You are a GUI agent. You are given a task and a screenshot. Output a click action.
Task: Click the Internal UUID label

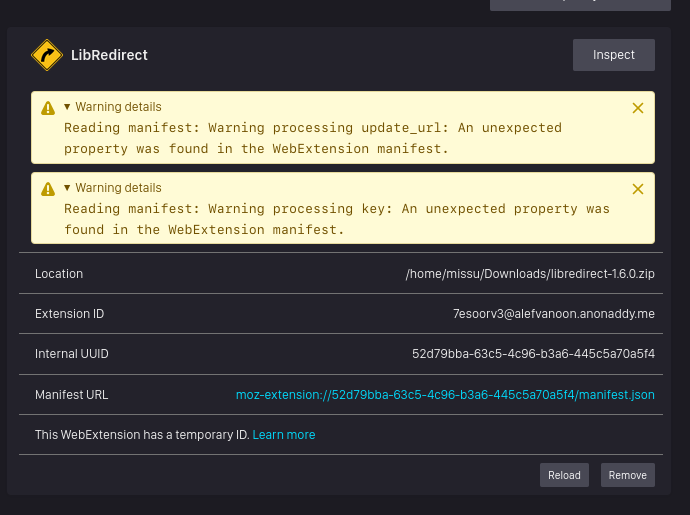click(72, 354)
